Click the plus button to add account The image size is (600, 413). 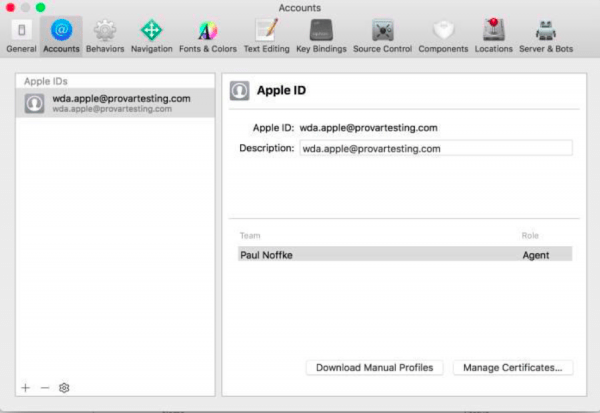(26, 387)
